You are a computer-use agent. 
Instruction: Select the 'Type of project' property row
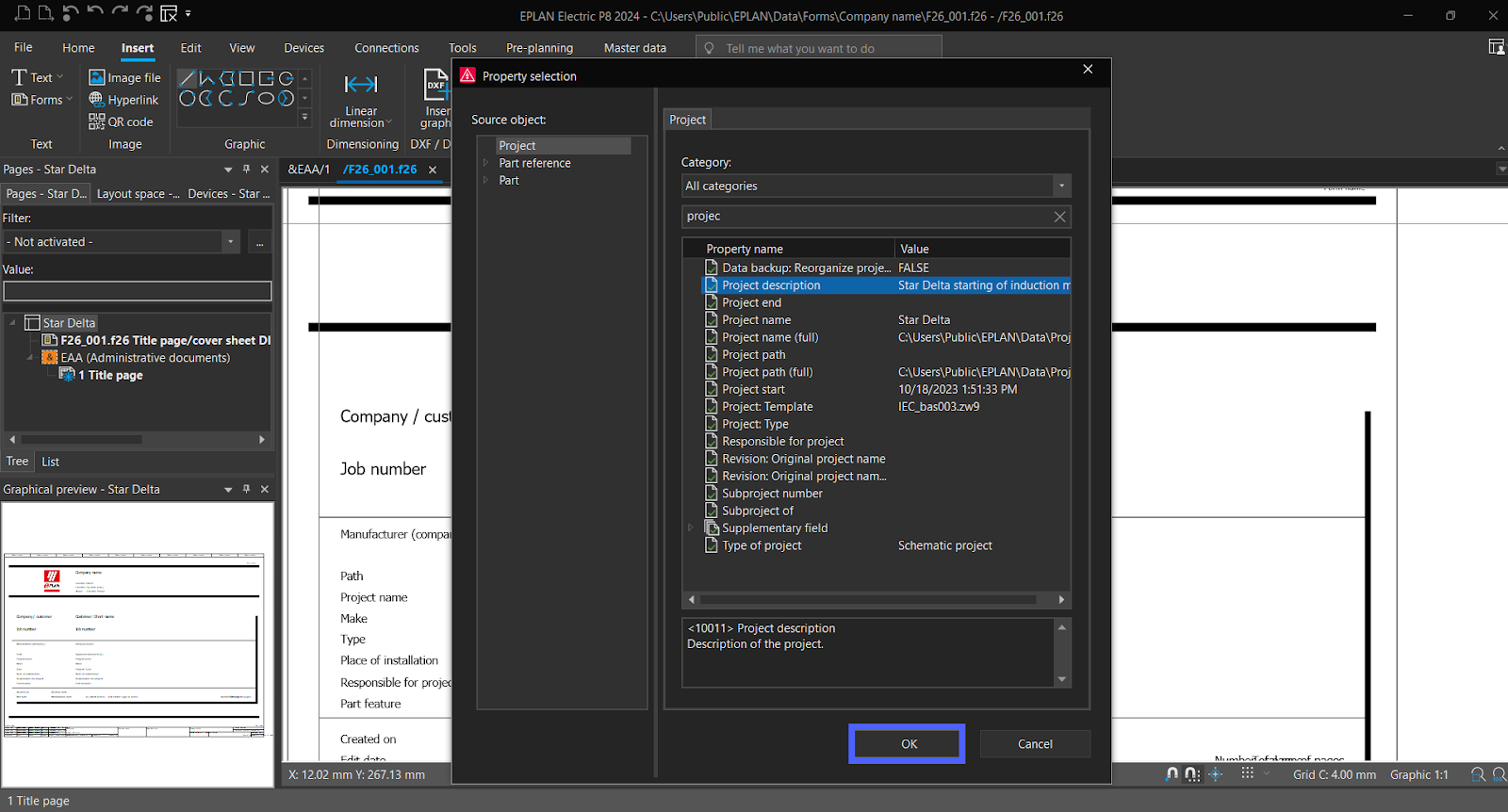[886, 546]
